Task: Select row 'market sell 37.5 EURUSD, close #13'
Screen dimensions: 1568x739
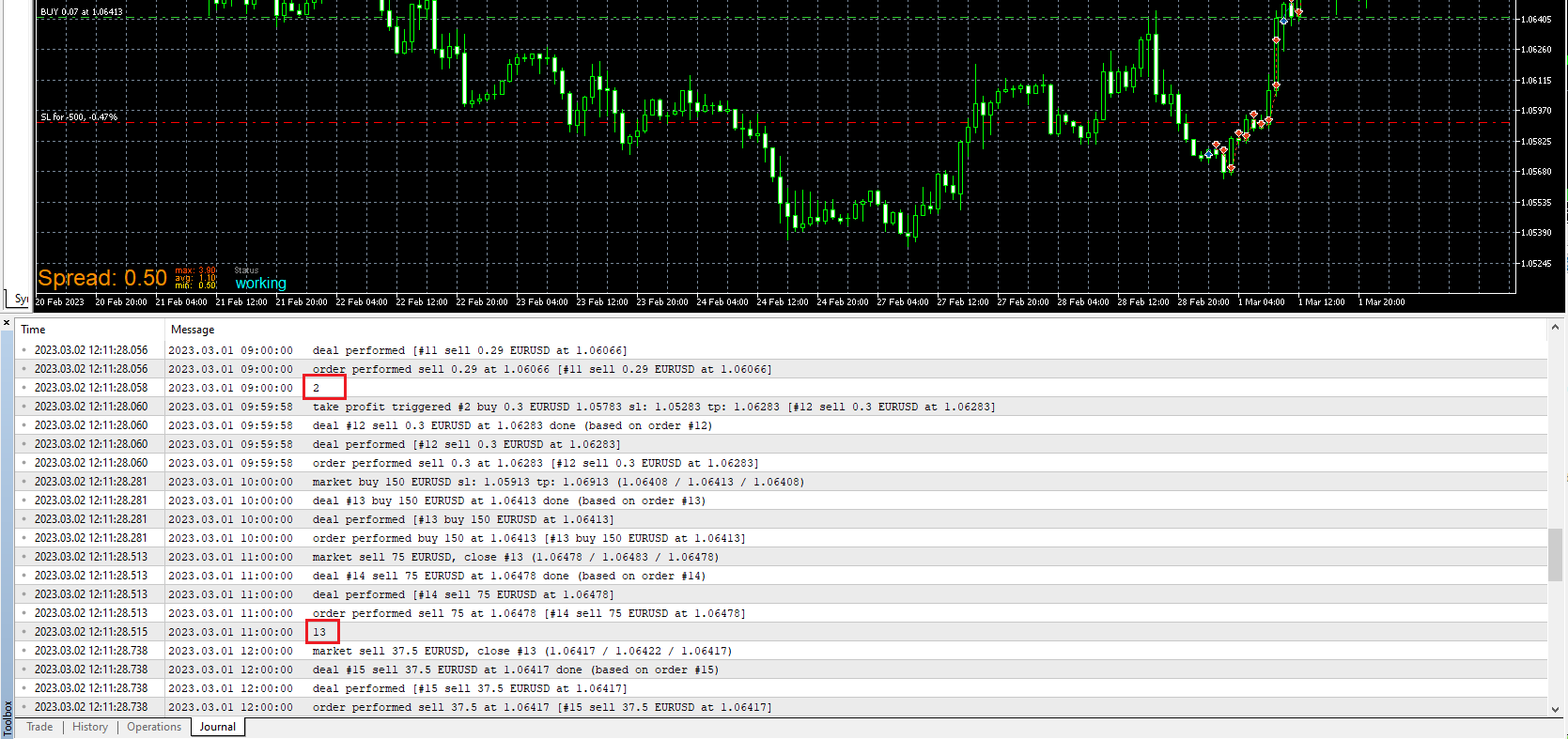Action: pyautogui.click(x=782, y=651)
